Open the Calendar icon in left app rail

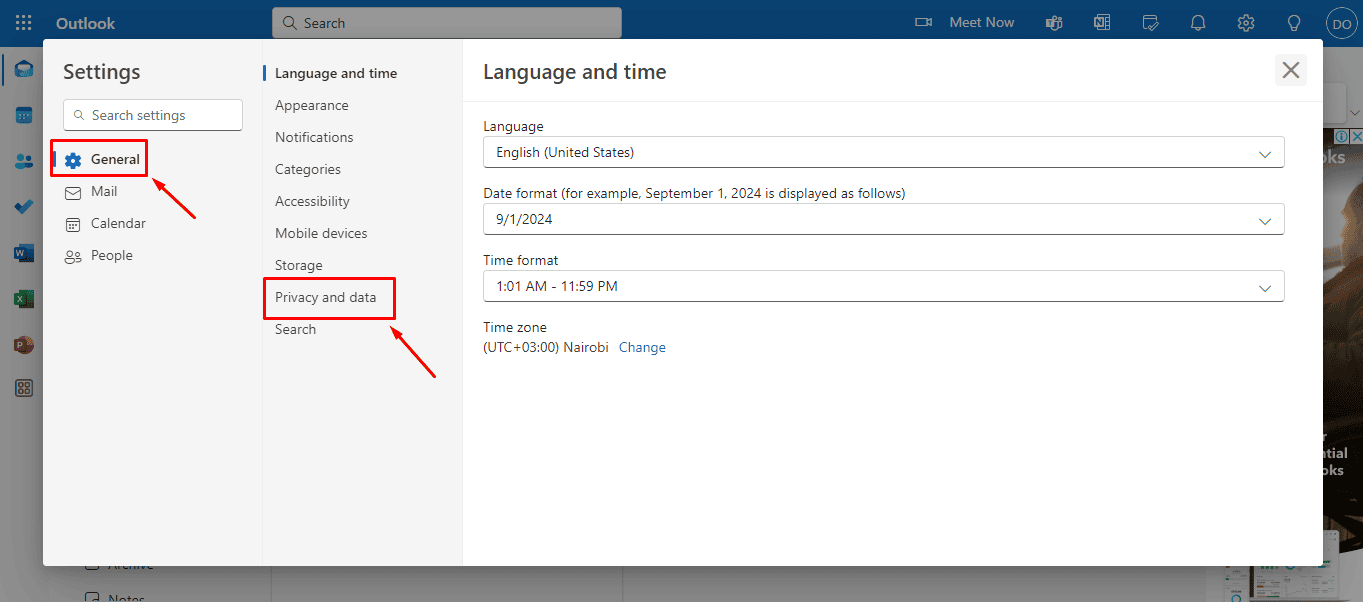pos(24,115)
